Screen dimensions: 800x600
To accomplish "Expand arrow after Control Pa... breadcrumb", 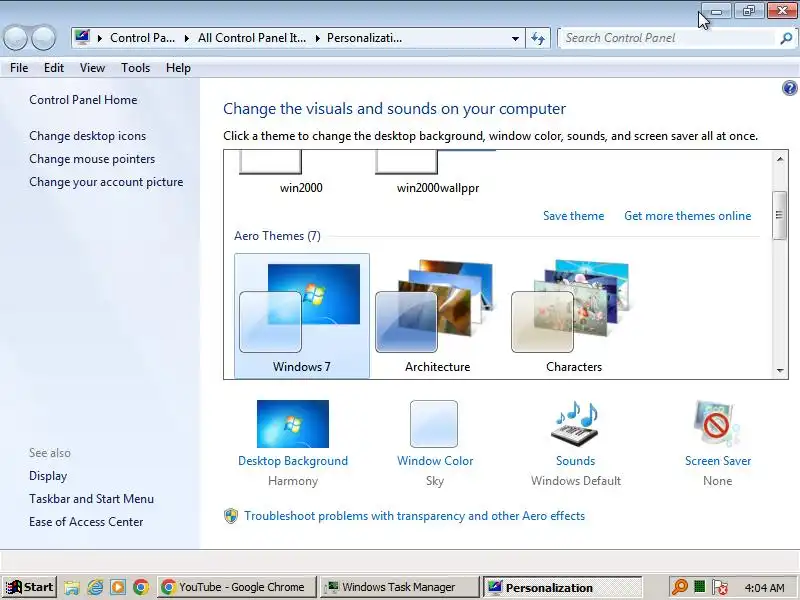I will [x=187, y=38].
